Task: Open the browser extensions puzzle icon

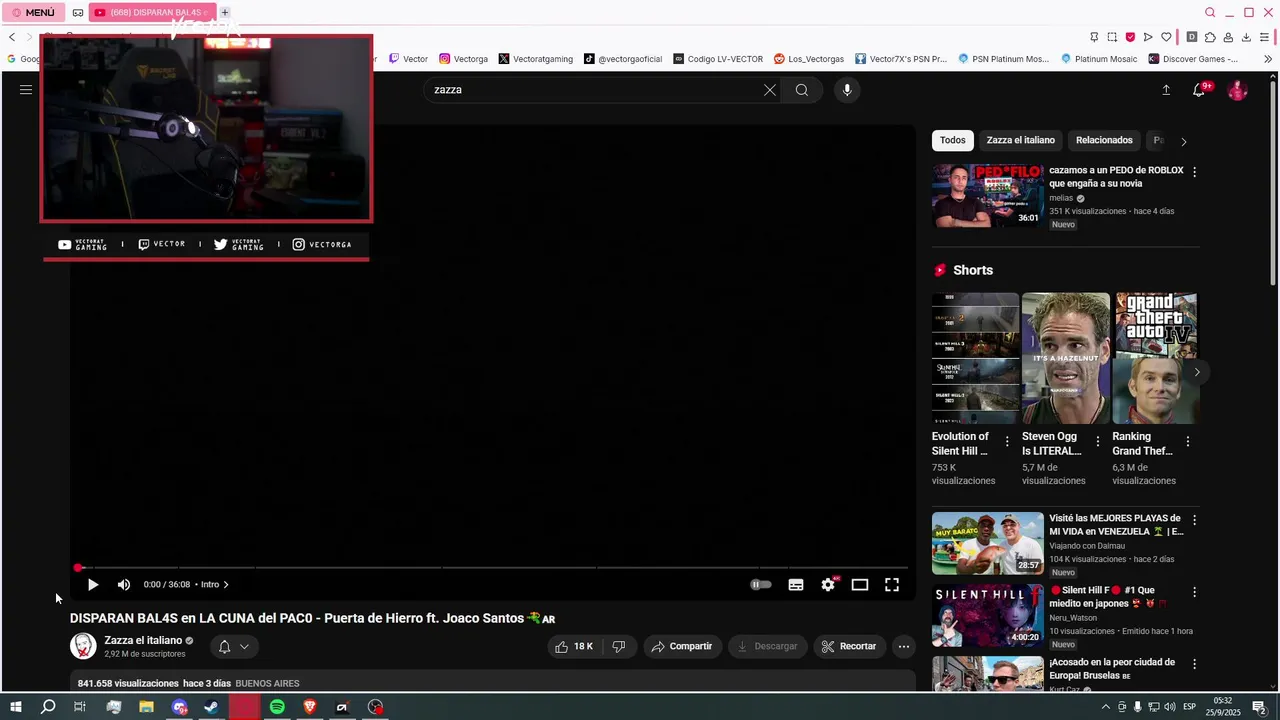Action: coord(1210,37)
